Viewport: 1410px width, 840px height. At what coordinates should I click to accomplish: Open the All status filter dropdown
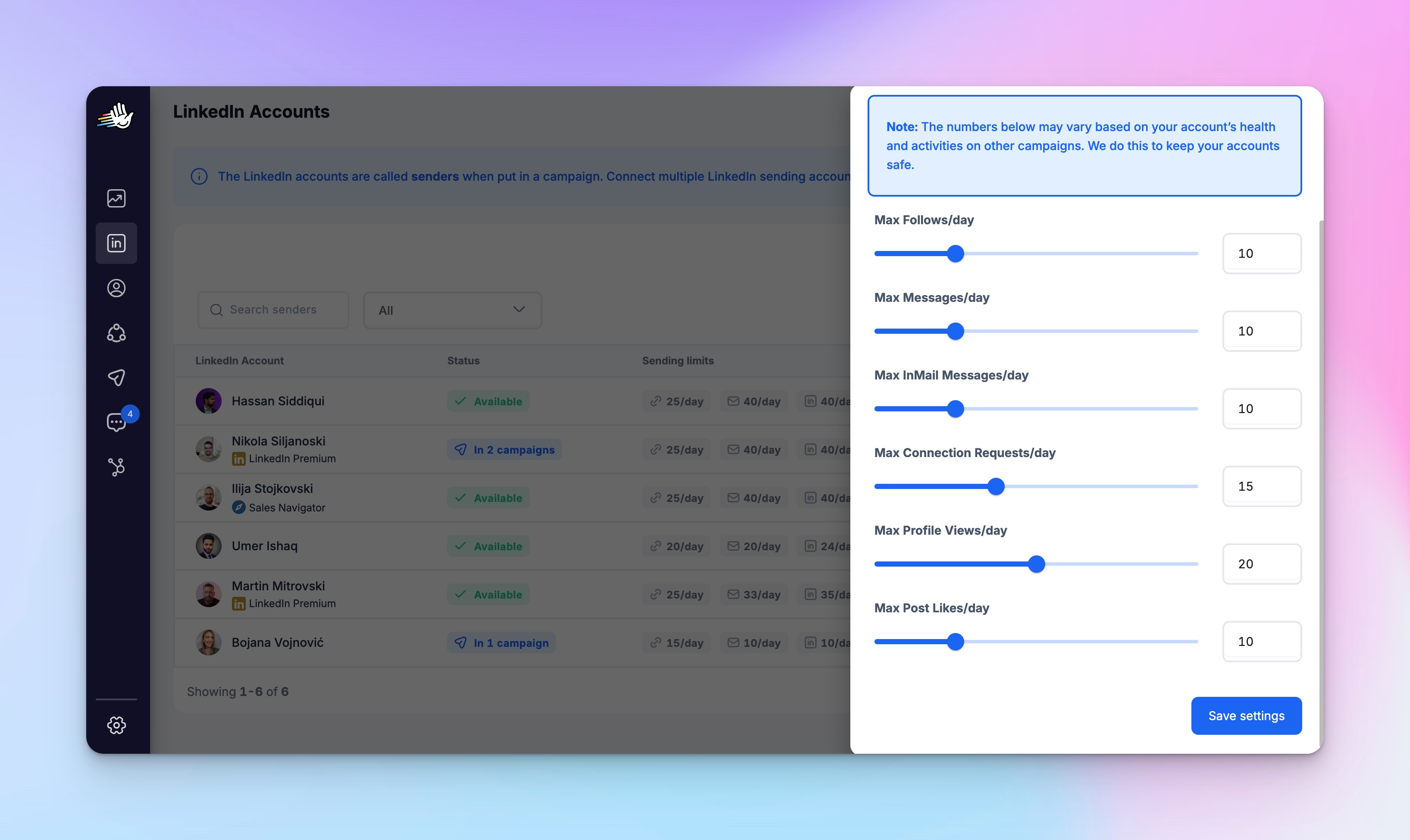pos(452,310)
